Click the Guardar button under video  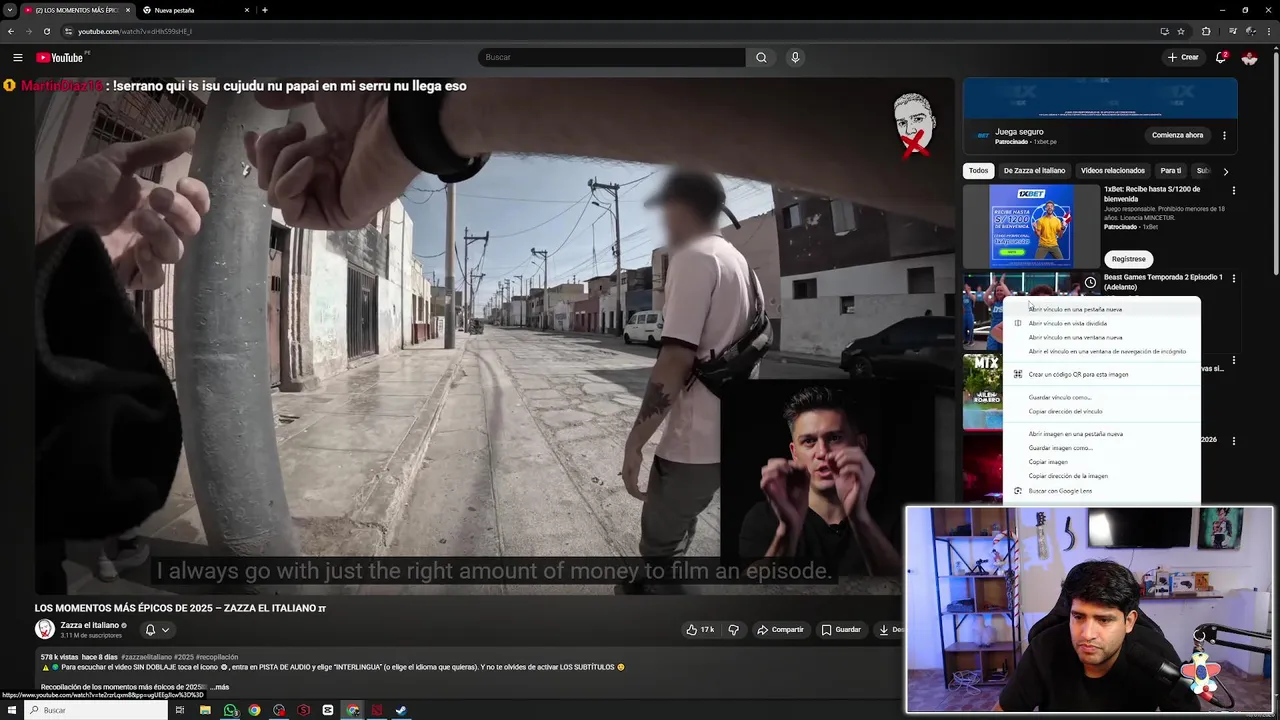(840, 630)
